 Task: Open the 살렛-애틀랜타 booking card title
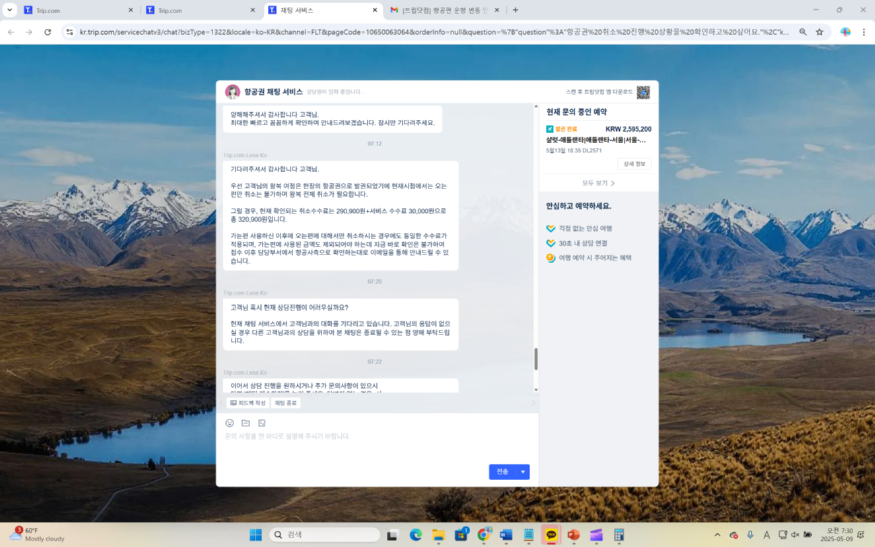595,140
